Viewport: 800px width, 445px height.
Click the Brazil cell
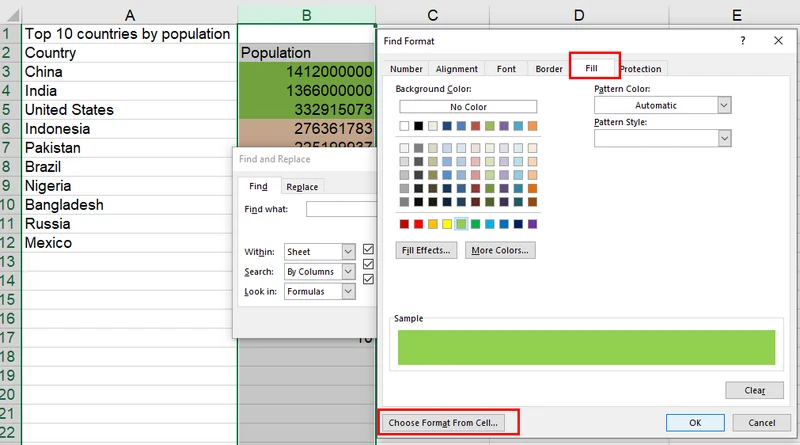click(x=130, y=167)
